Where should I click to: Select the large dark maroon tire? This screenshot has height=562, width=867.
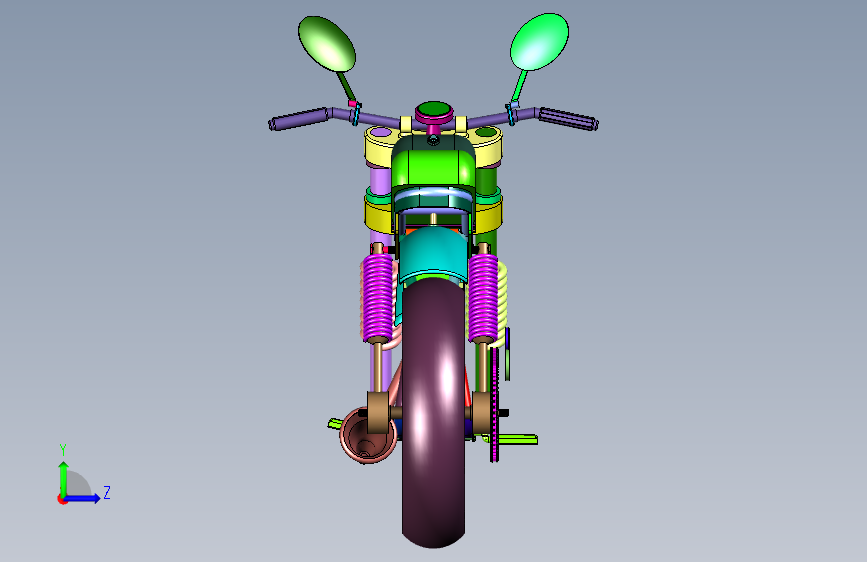(434, 412)
